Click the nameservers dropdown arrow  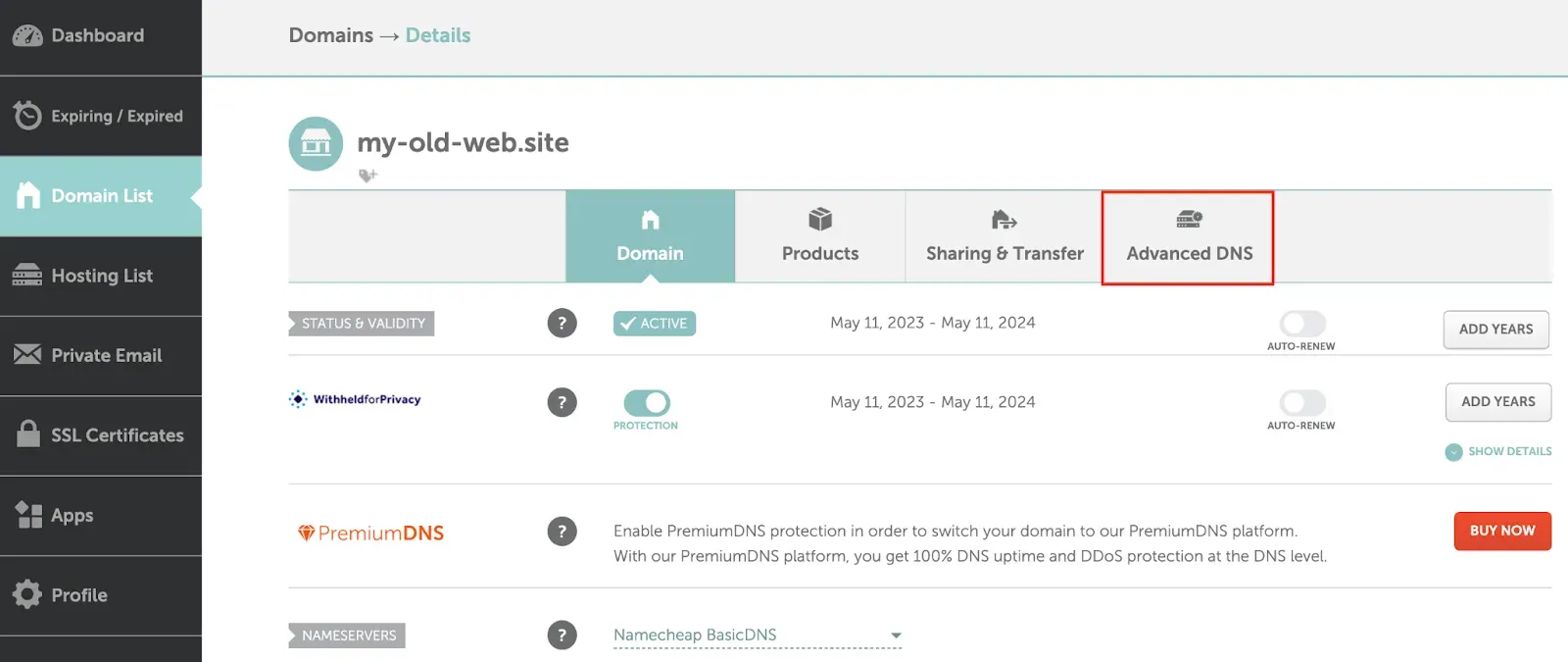[895, 635]
